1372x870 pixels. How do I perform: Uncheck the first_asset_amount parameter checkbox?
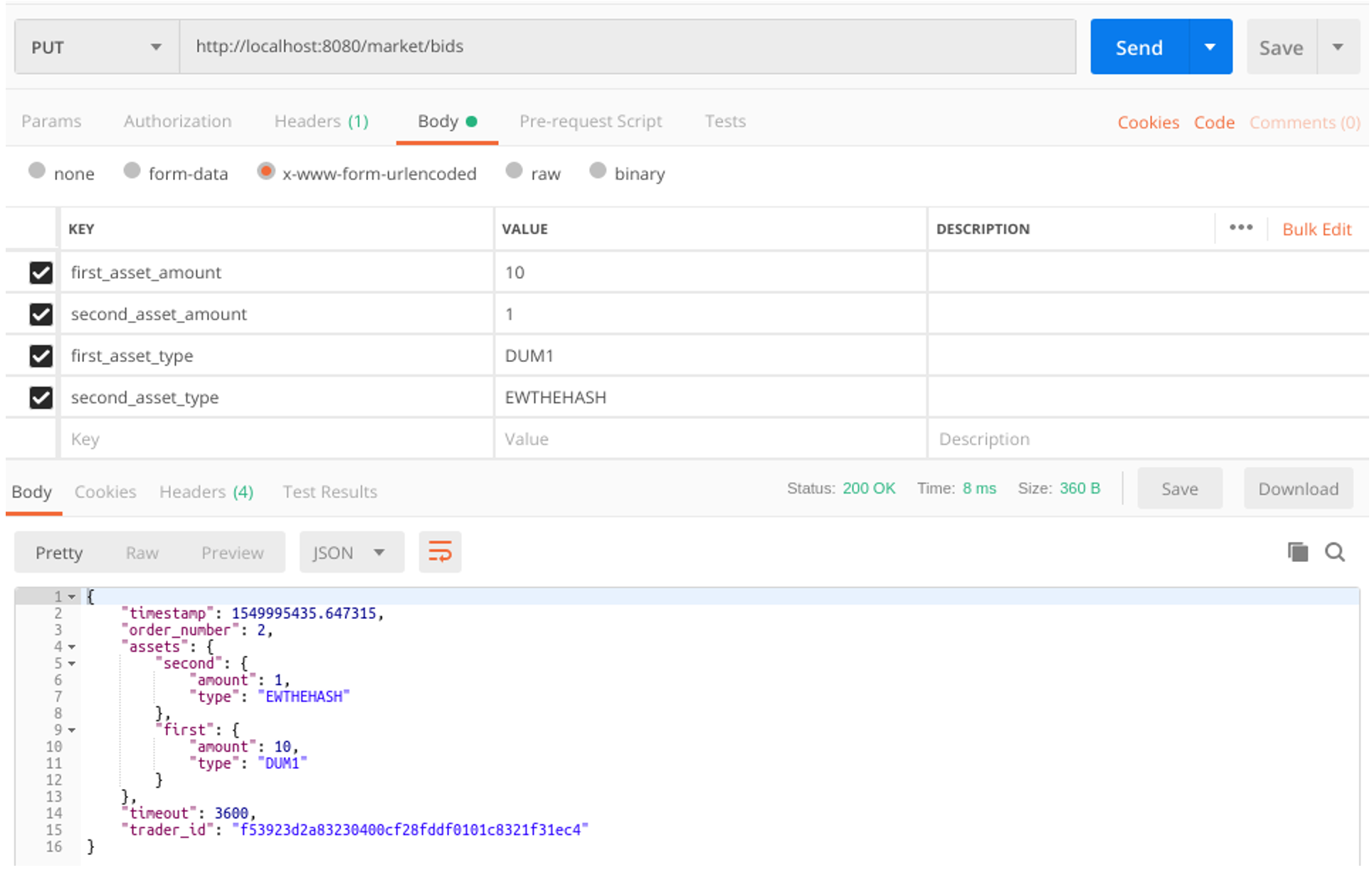[41, 272]
